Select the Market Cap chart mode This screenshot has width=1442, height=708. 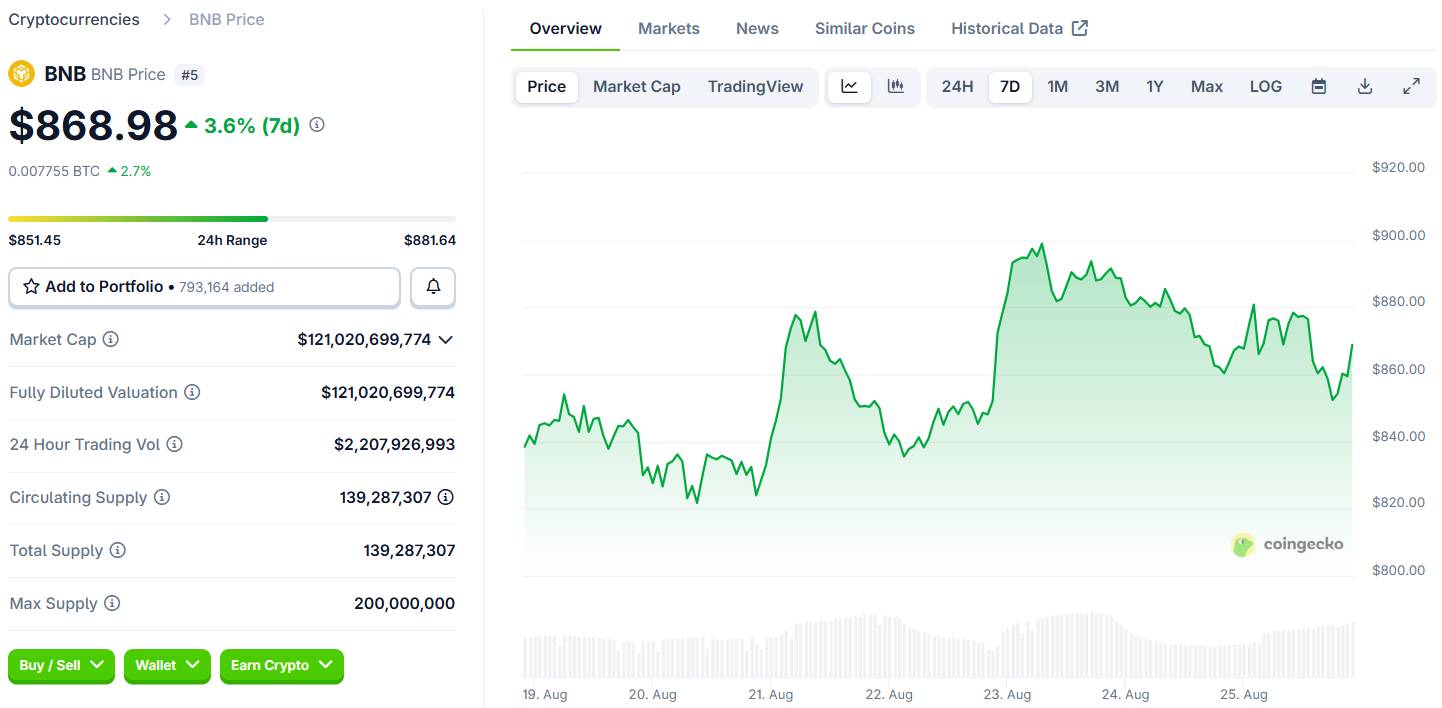(x=637, y=87)
